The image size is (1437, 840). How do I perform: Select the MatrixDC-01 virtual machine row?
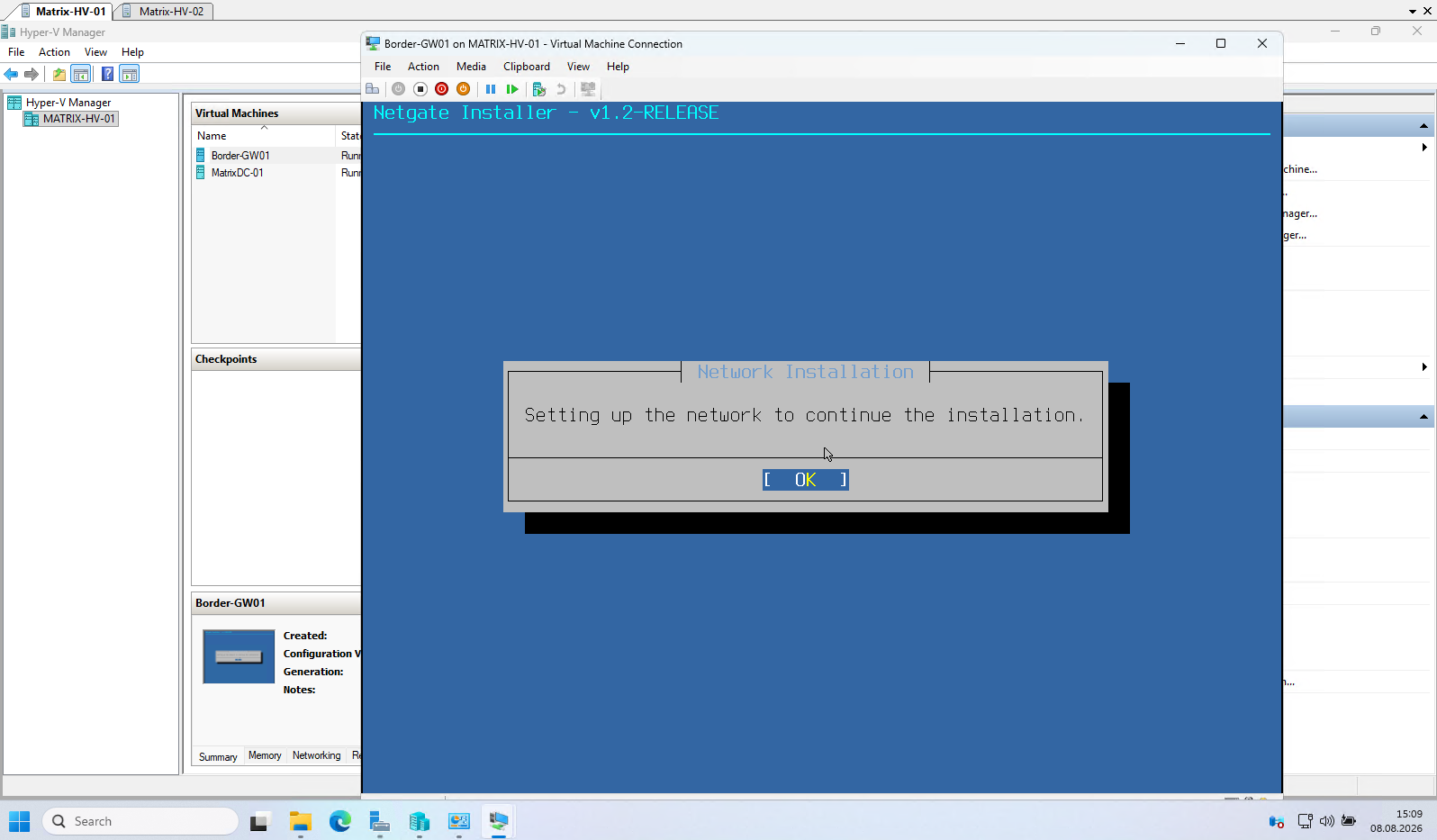276,173
